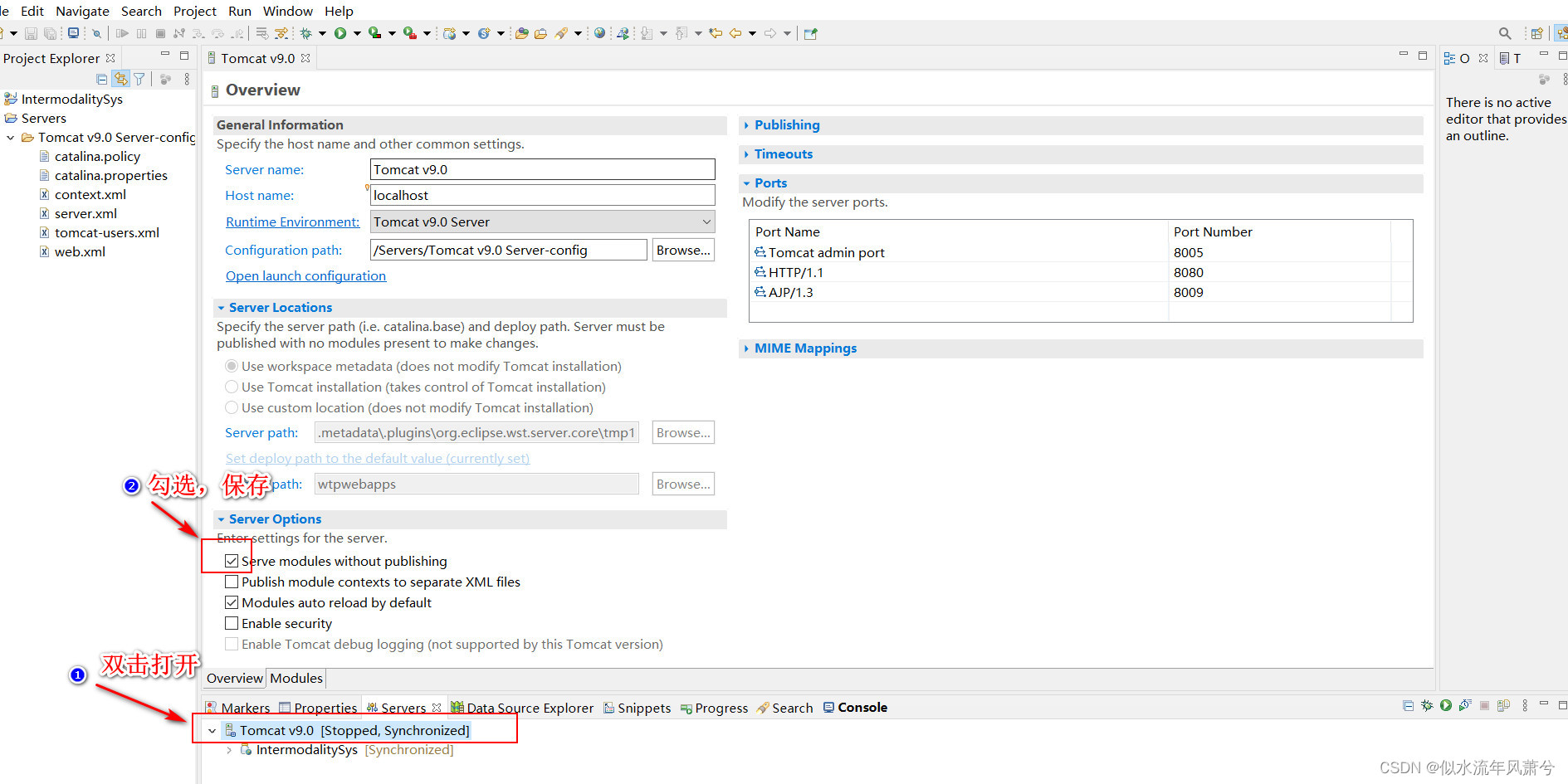Image resolution: width=1568 pixels, height=784 pixels.
Task: Collapse all in Project Explorer toolbar
Action: (101, 79)
